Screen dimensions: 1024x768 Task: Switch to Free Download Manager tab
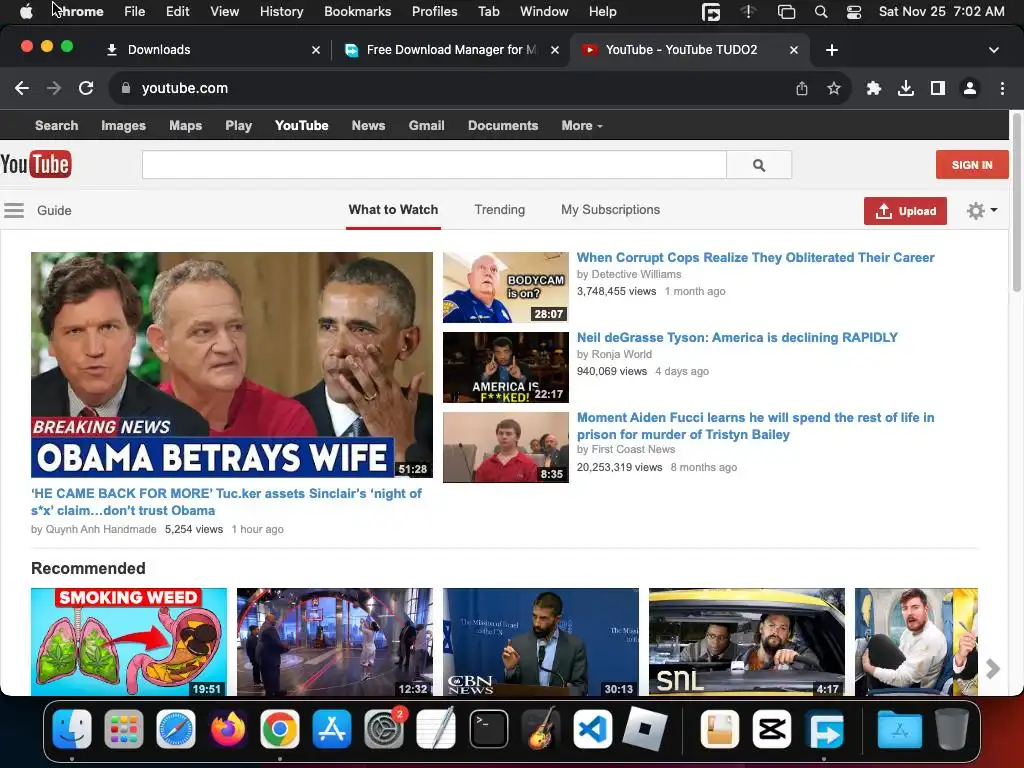[x=451, y=50]
